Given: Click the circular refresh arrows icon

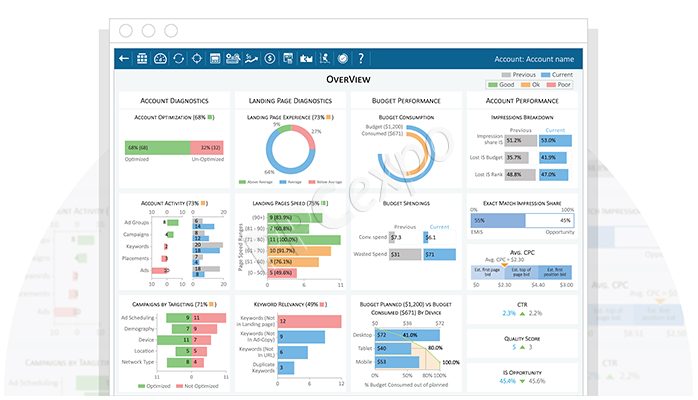Looking at the screenshot, I should click(179, 58).
